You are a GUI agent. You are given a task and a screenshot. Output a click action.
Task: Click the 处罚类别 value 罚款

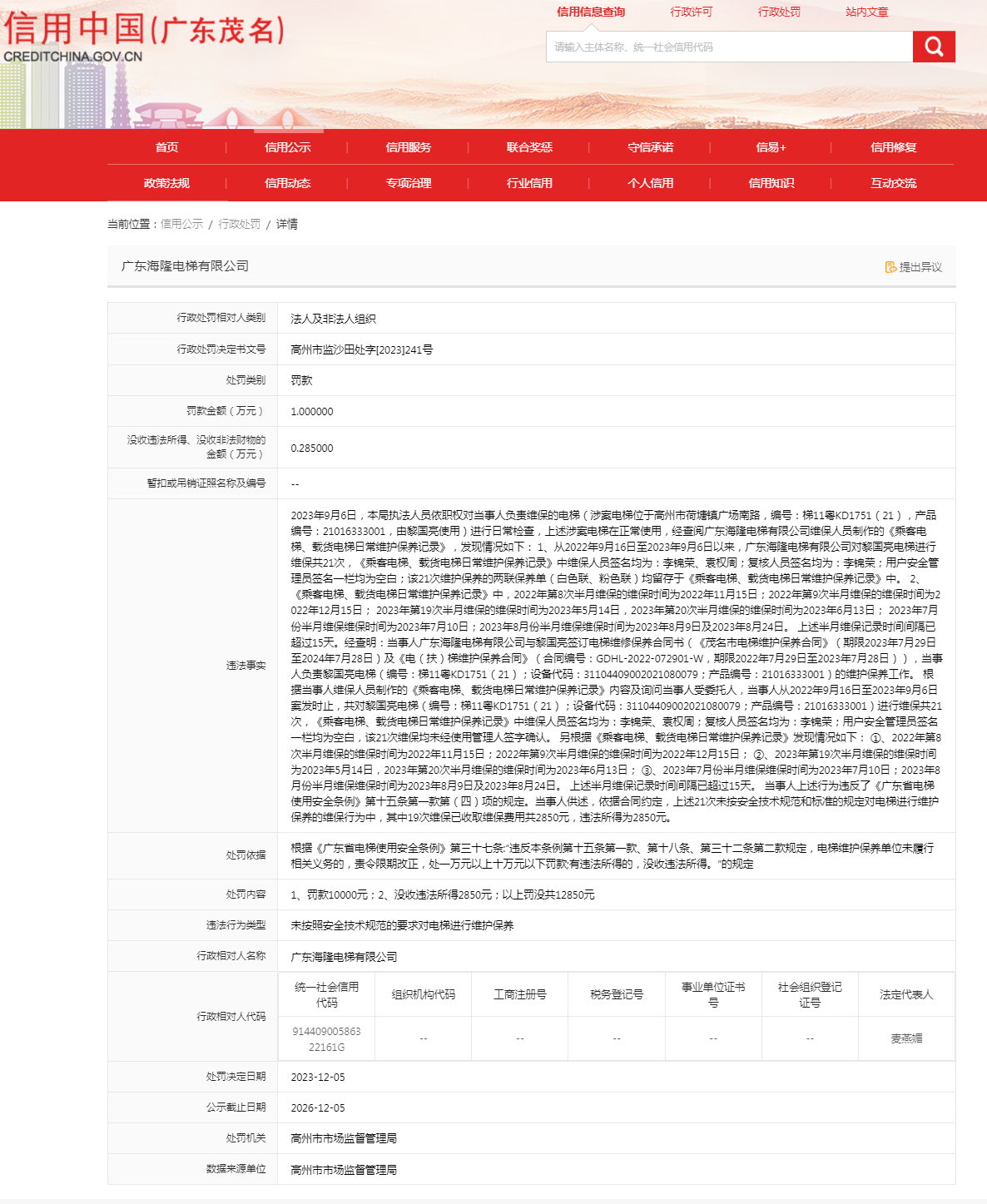click(x=301, y=380)
